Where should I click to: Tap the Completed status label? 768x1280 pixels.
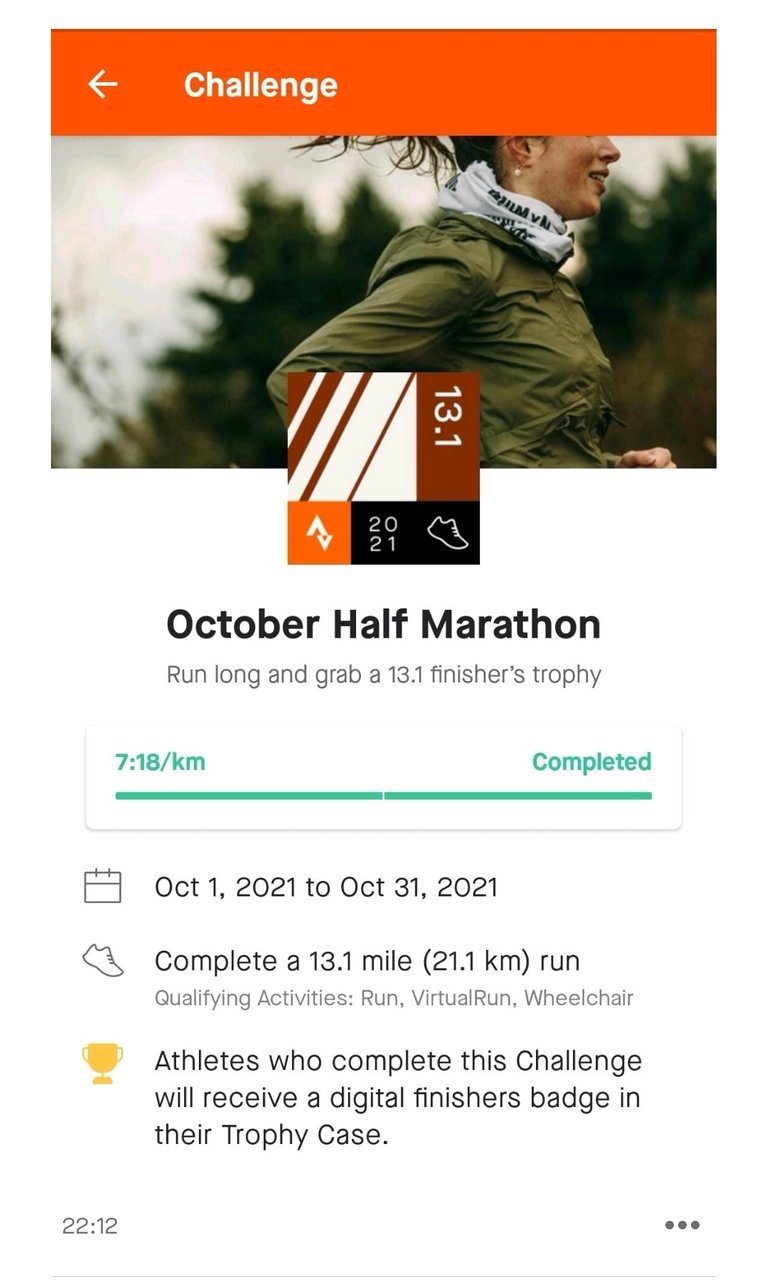[591, 762]
